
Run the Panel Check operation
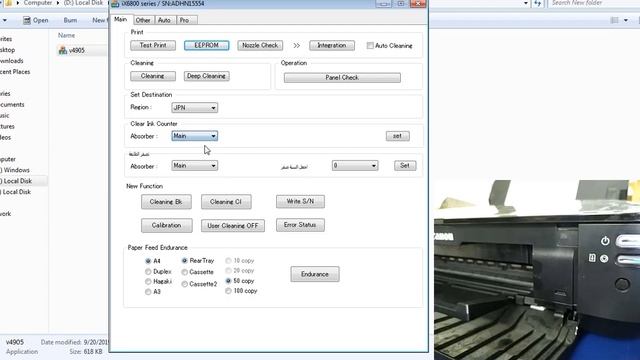pos(342,78)
